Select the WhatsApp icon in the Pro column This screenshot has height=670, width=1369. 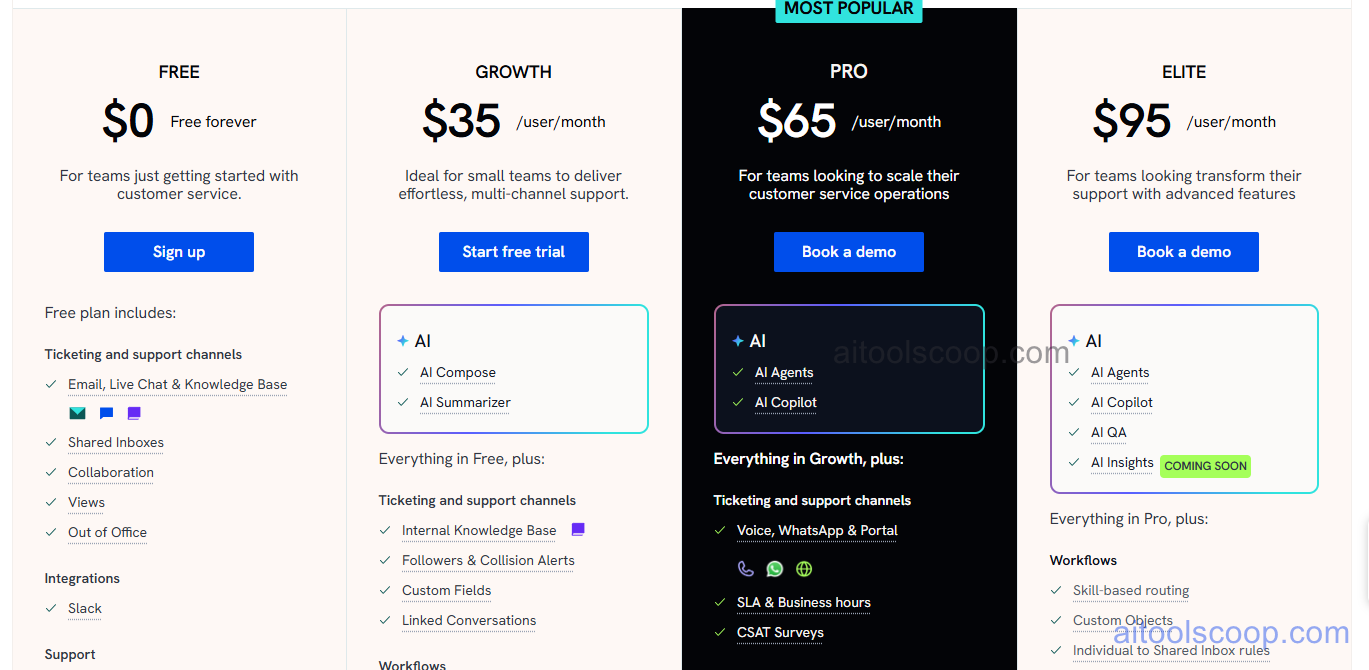point(774,568)
